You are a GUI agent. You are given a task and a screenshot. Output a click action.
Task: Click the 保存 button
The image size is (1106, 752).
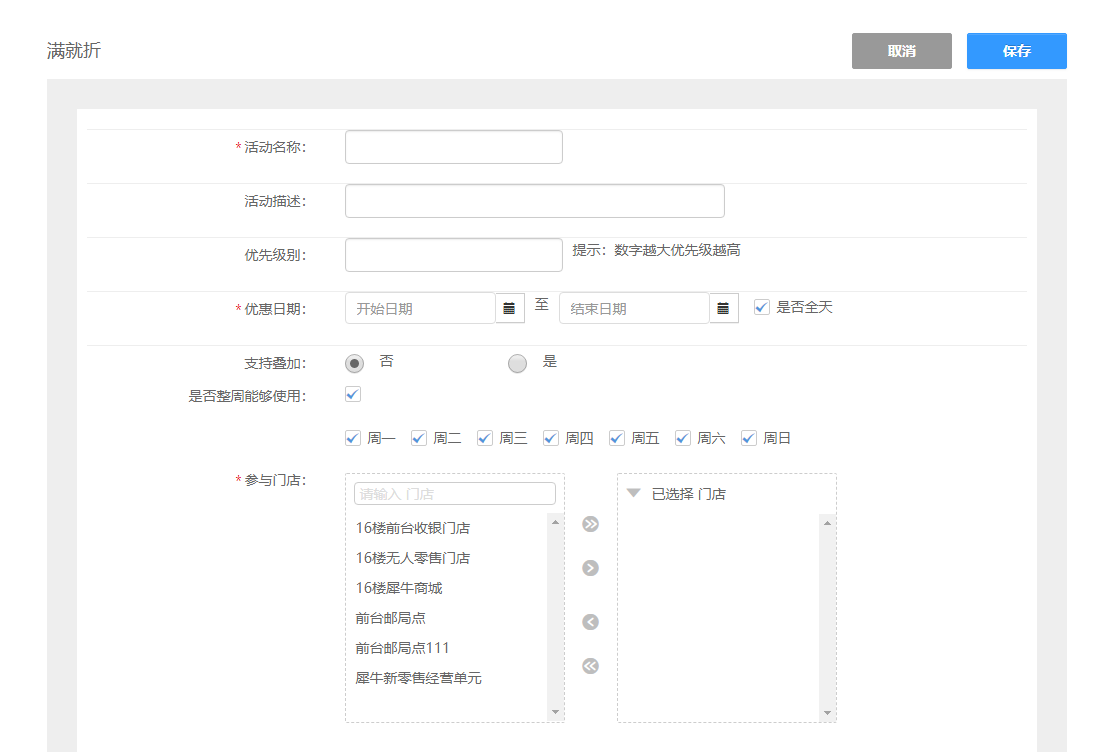click(1016, 51)
